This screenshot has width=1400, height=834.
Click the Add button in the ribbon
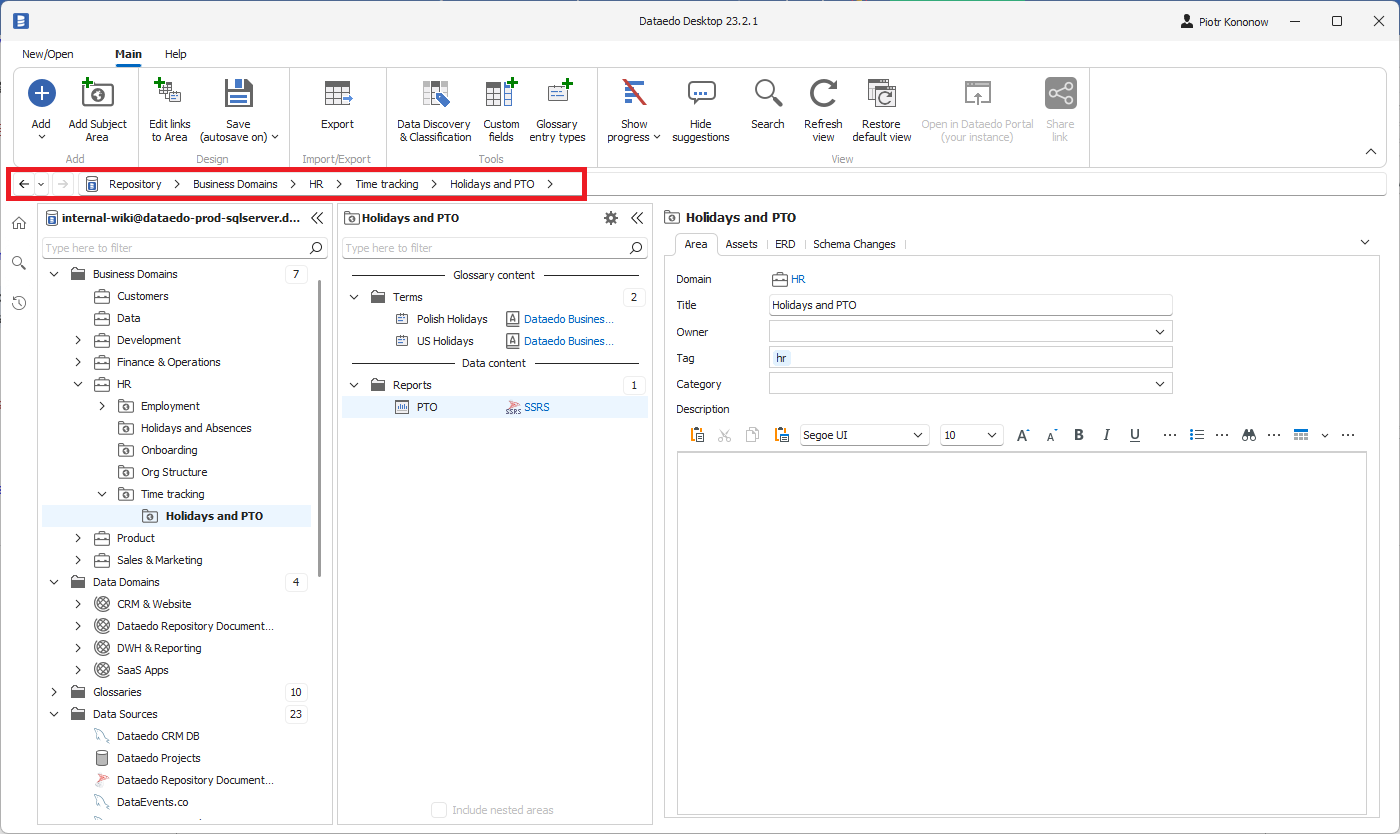click(41, 108)
